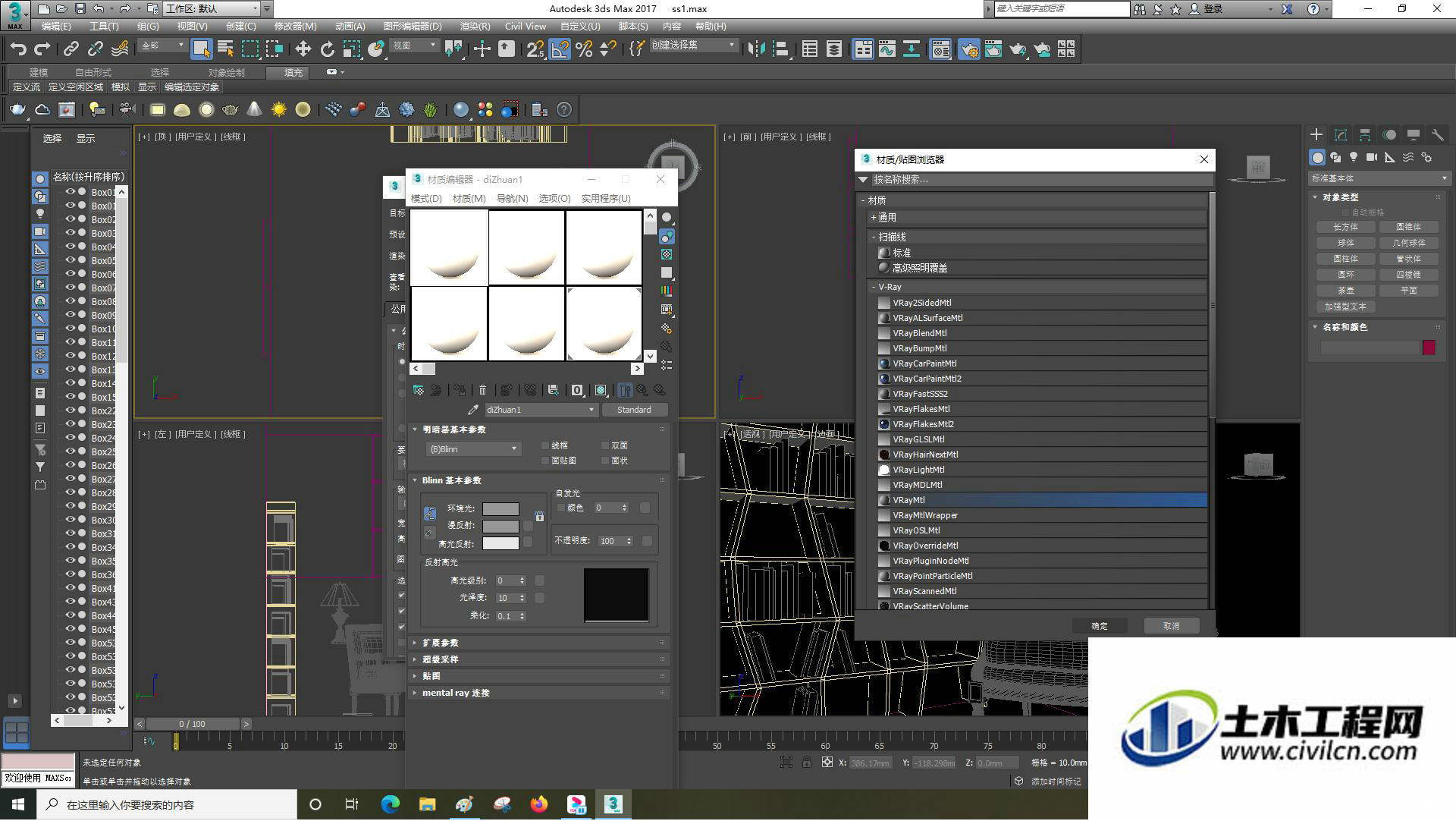Image resolution: width=1456 pixels, height=821 pixels.
Task: Open File Explorer from the taskbar
Action: coord(427,804)
